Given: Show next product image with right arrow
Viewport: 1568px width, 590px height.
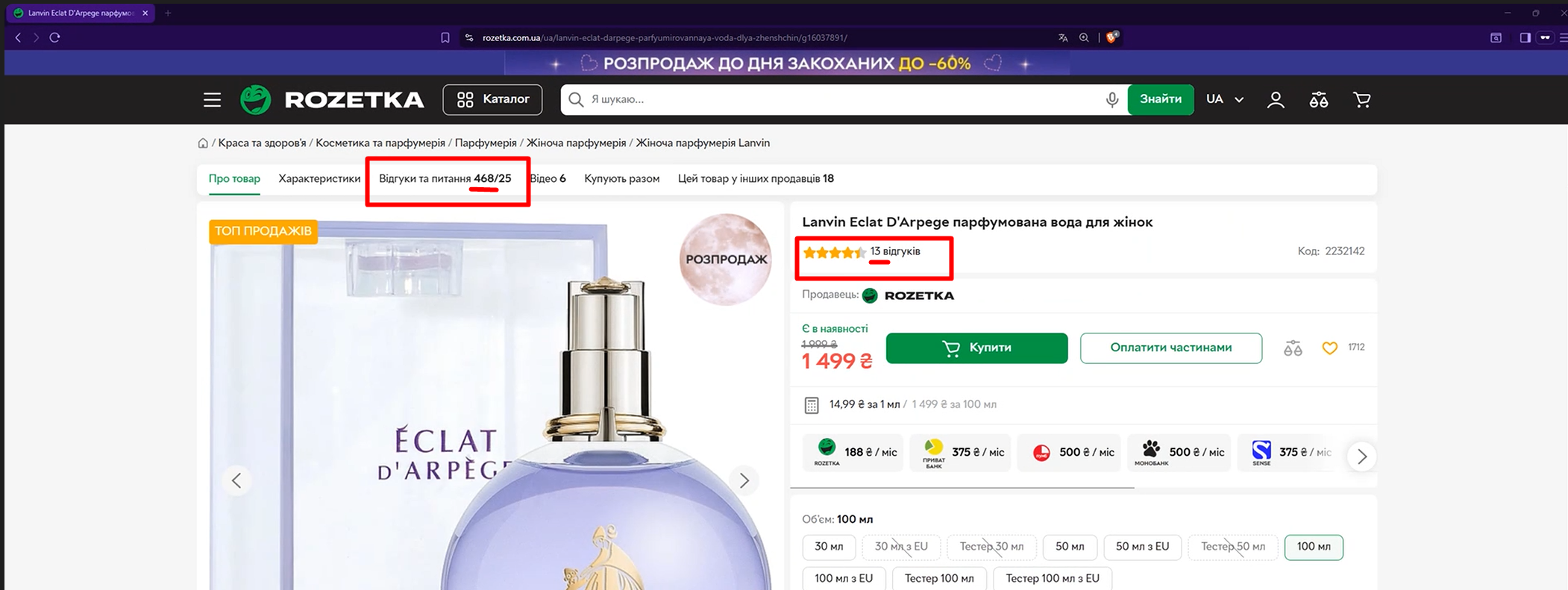Looking at the screenshot, I should coord(744,480).
